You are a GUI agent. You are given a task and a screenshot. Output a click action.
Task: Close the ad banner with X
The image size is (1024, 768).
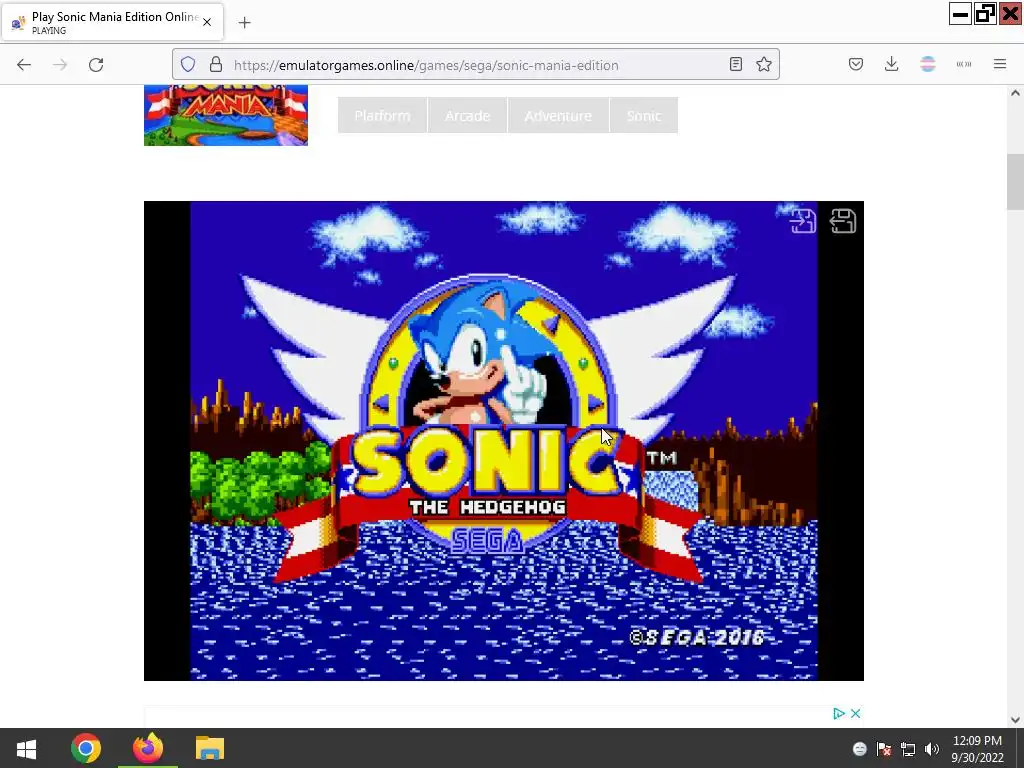tap(856, 713)
